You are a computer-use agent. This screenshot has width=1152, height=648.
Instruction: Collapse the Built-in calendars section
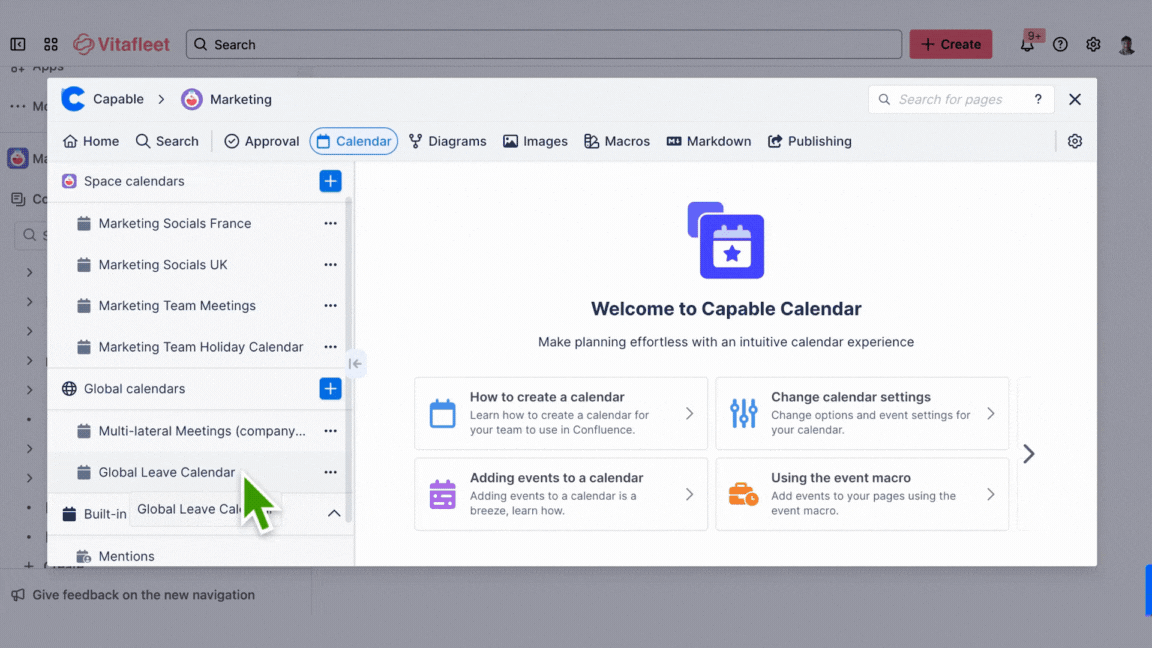(x=334, y=513)
